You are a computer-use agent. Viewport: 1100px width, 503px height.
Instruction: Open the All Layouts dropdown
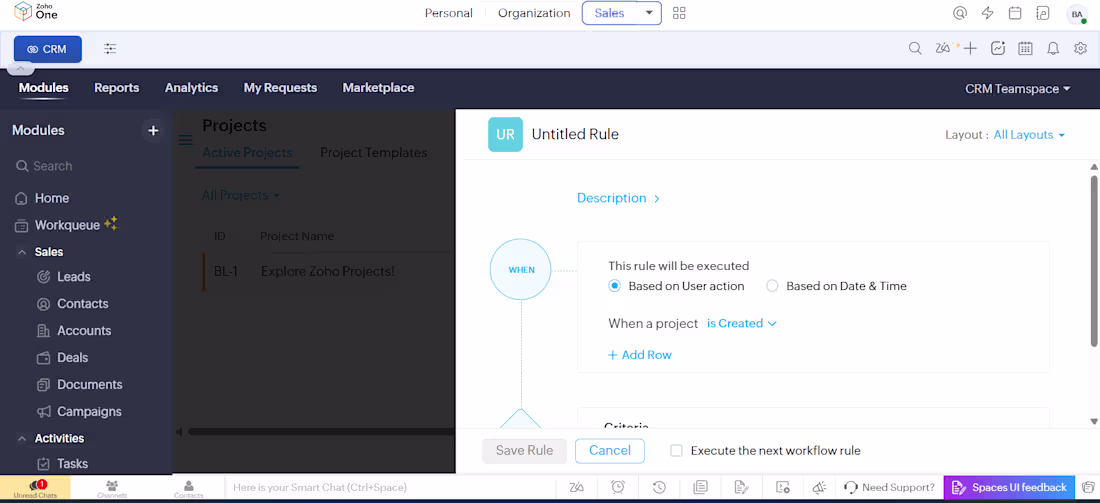pos(1029,135)
